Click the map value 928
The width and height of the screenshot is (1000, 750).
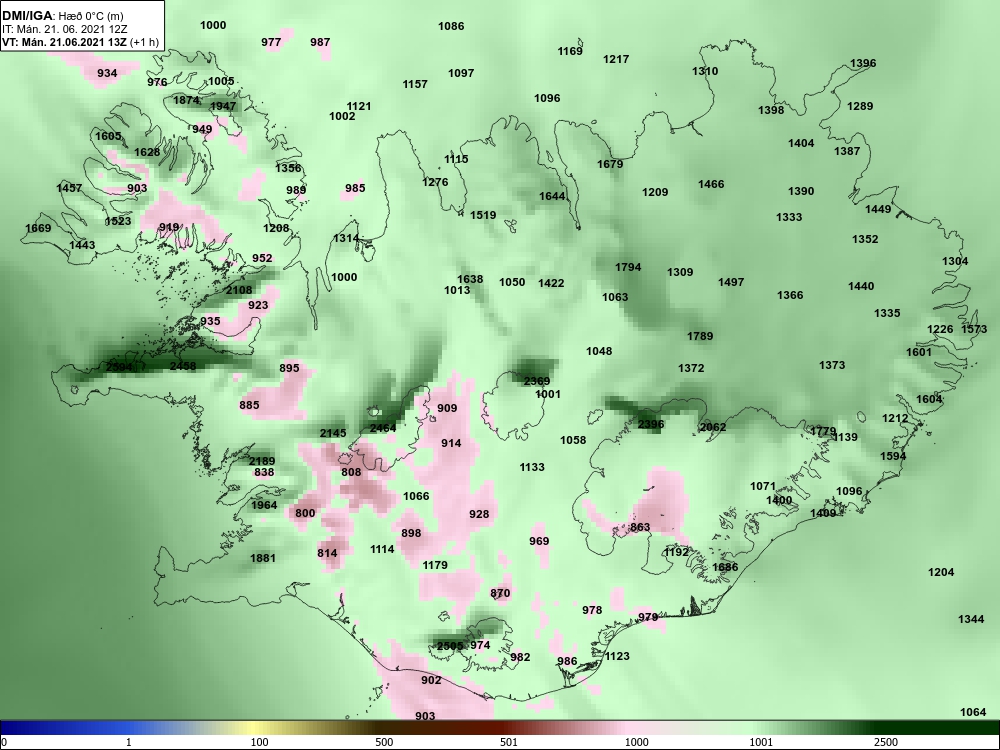pos(479,514)
